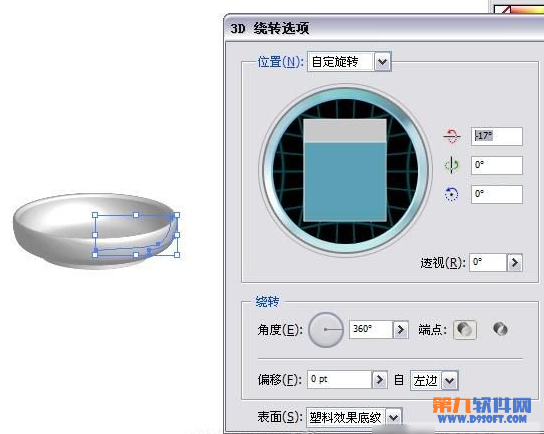Screen dimensions: 544x434
Task: Click the Y-axis rotation icon
Action: click(x=451, y=165)
